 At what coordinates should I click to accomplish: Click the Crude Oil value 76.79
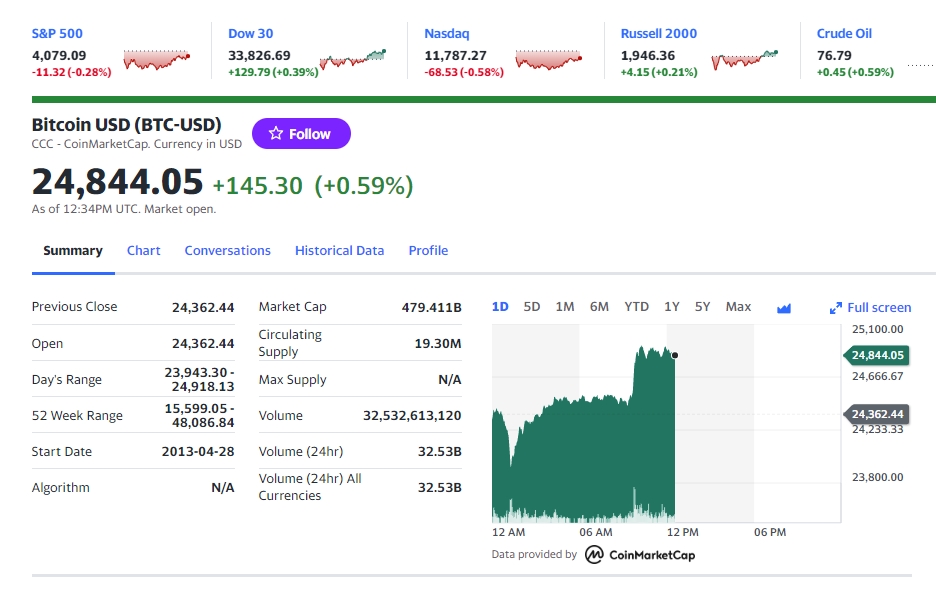(834, 55)
